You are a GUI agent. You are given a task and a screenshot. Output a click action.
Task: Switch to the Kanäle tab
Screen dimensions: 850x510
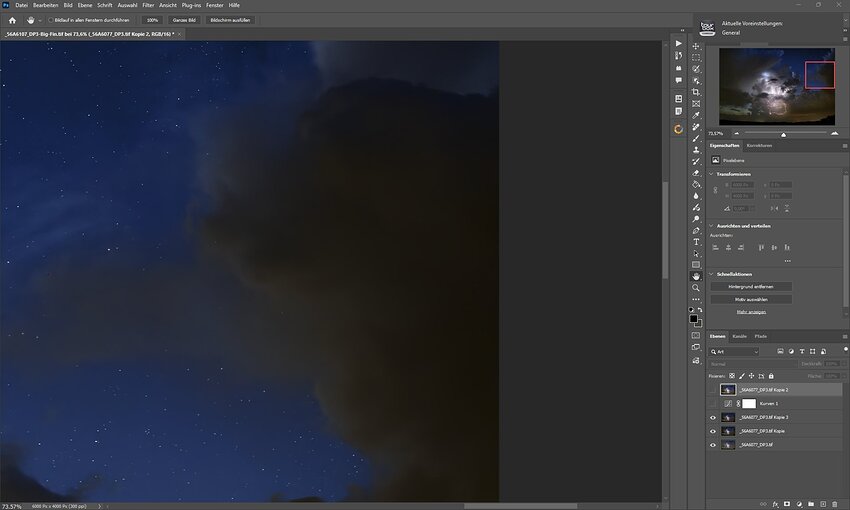point(740,336)
